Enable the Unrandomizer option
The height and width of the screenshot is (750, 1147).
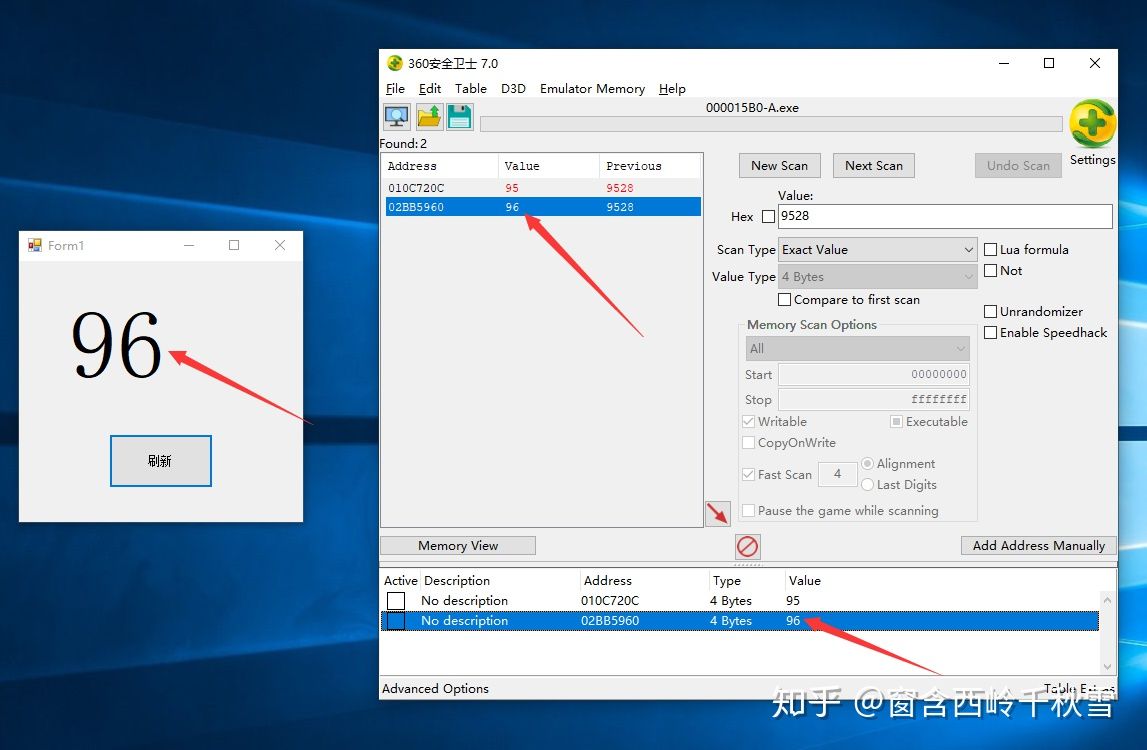point(990,312)
